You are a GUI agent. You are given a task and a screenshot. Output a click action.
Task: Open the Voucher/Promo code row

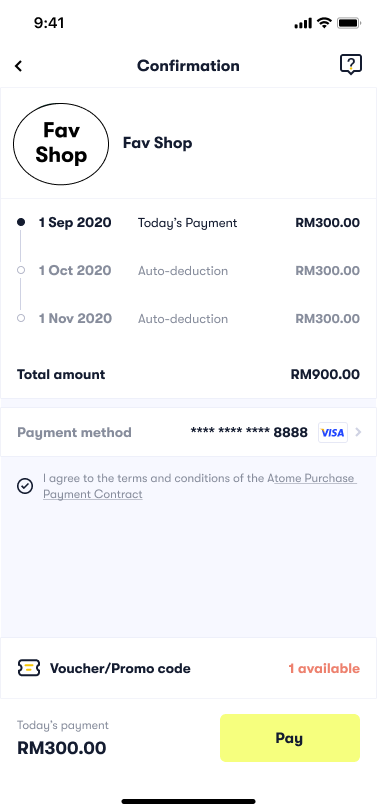(x=188, y=668)
